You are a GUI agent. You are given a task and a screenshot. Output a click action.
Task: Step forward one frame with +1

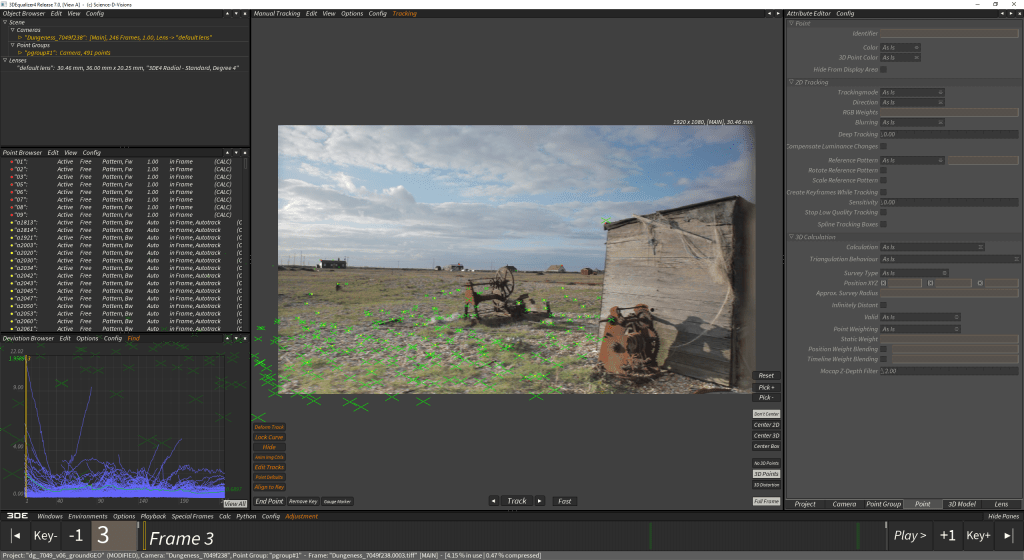(x=948, y=535)
